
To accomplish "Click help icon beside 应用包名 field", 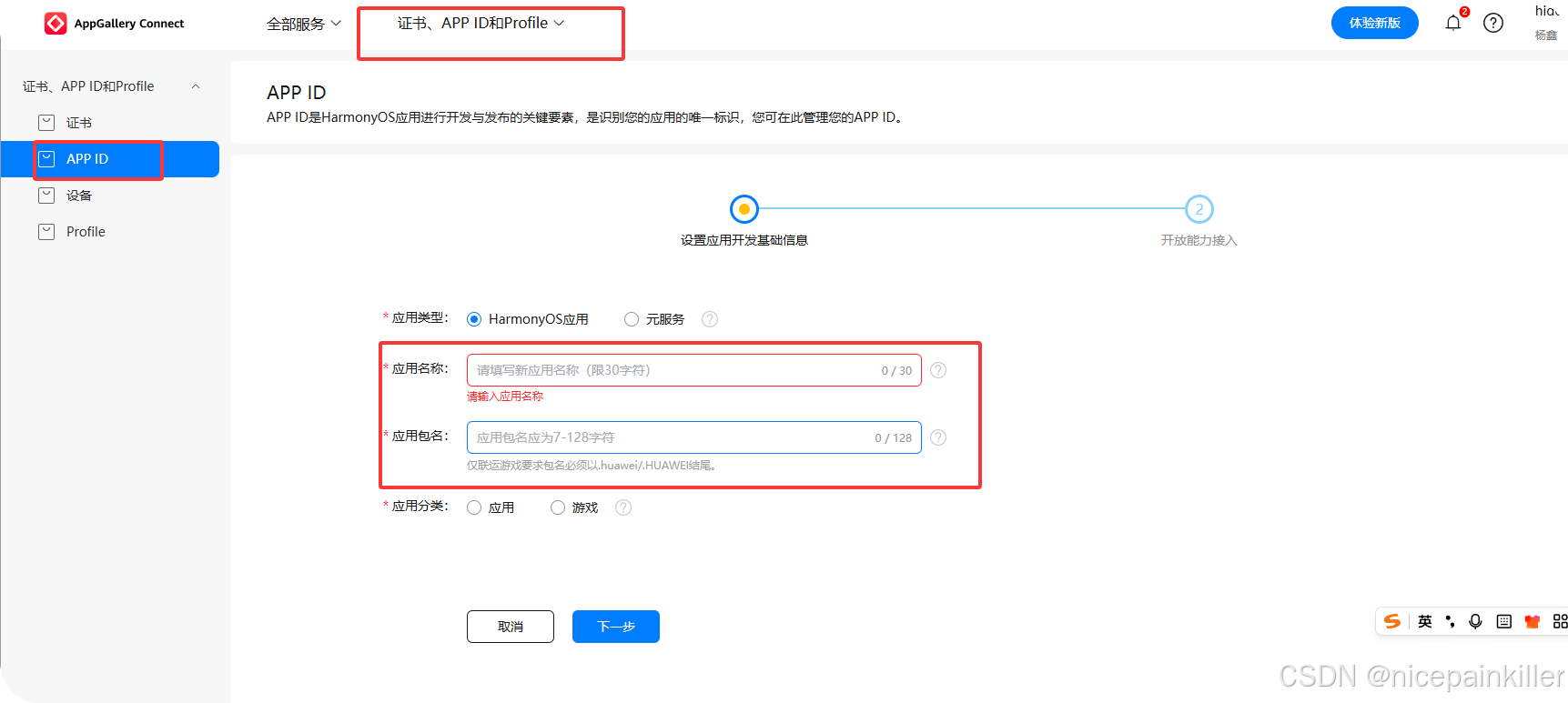I will click(938, 437).
